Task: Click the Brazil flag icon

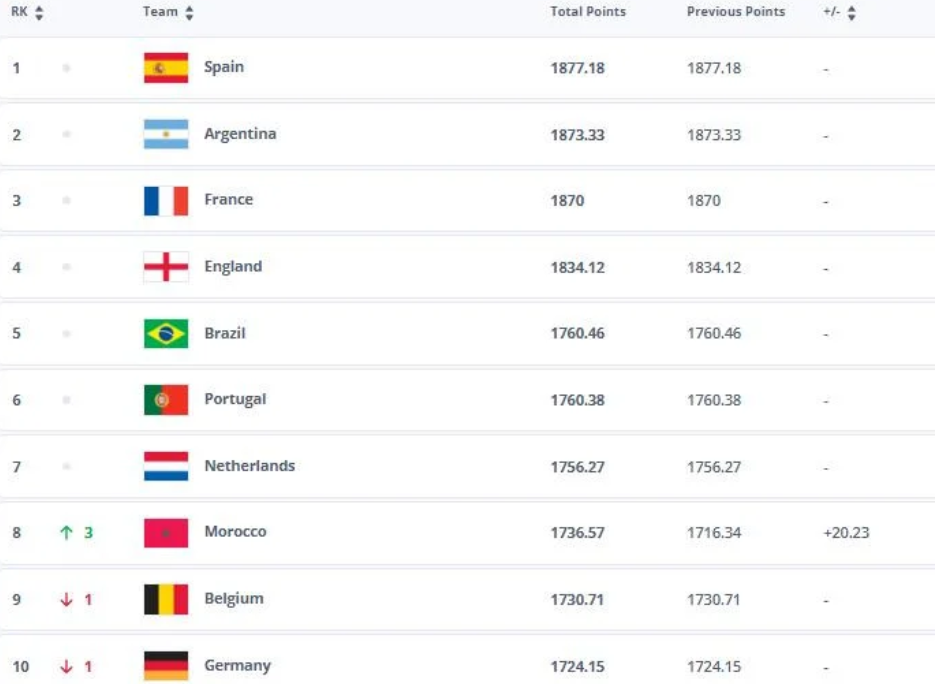Action: click(166, 333)
